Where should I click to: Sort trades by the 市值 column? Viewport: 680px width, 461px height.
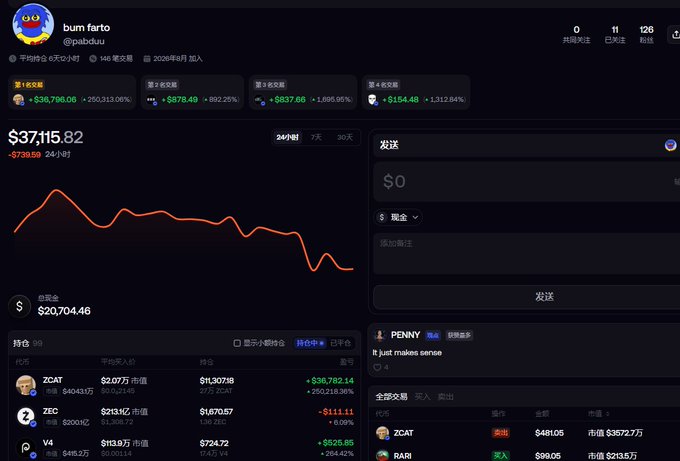598,414
